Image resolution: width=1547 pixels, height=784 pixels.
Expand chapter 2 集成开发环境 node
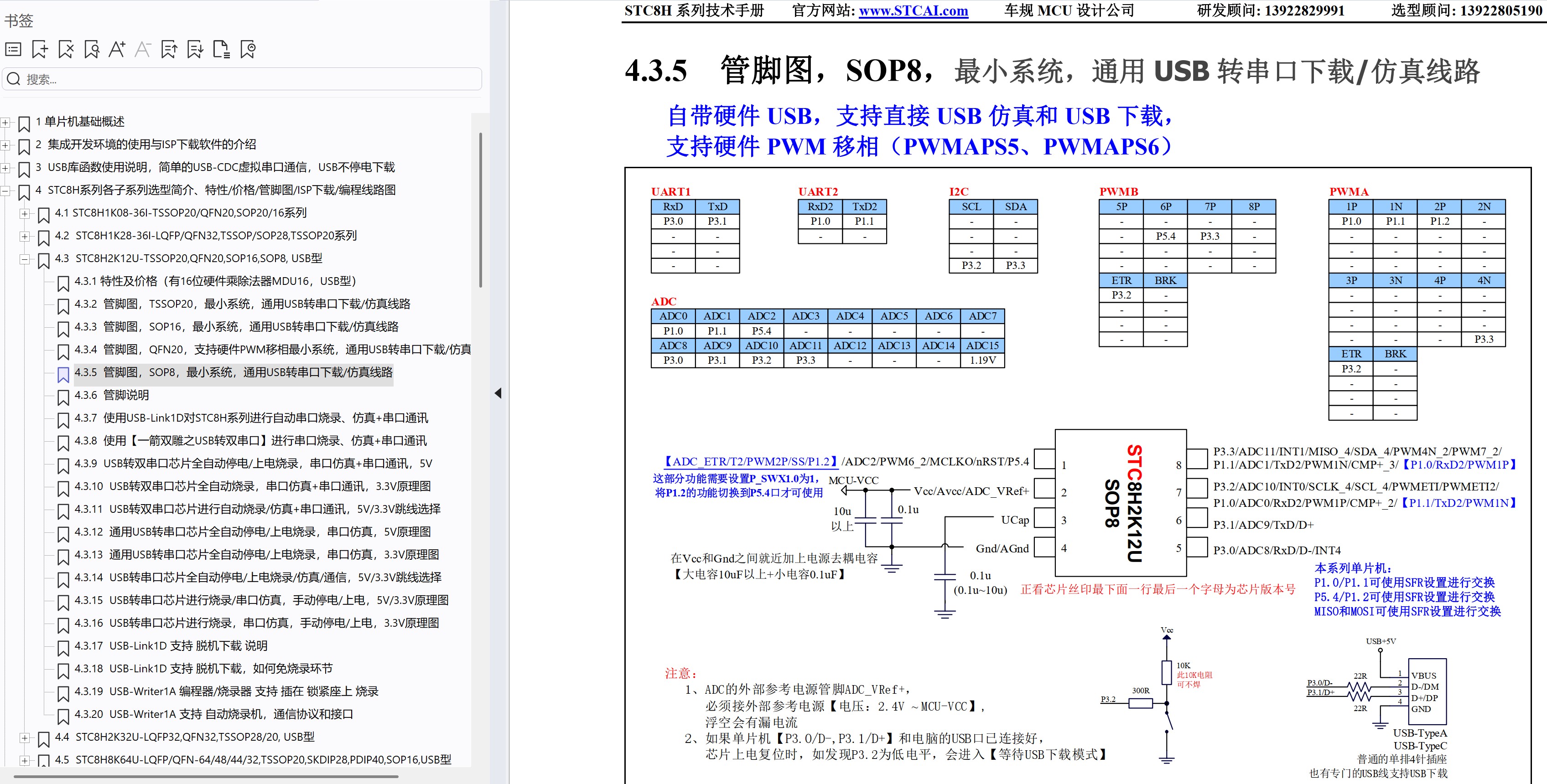pyautogui.click(x=5, y=145)
